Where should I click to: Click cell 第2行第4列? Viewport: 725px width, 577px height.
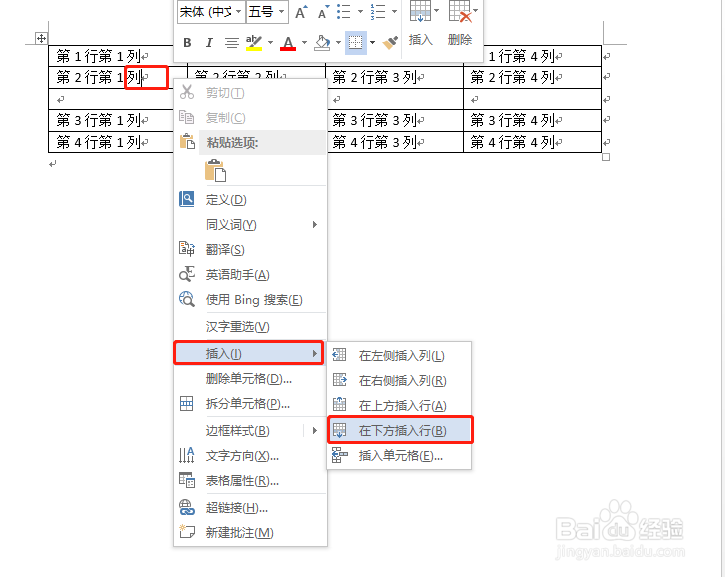click(532, 77)
